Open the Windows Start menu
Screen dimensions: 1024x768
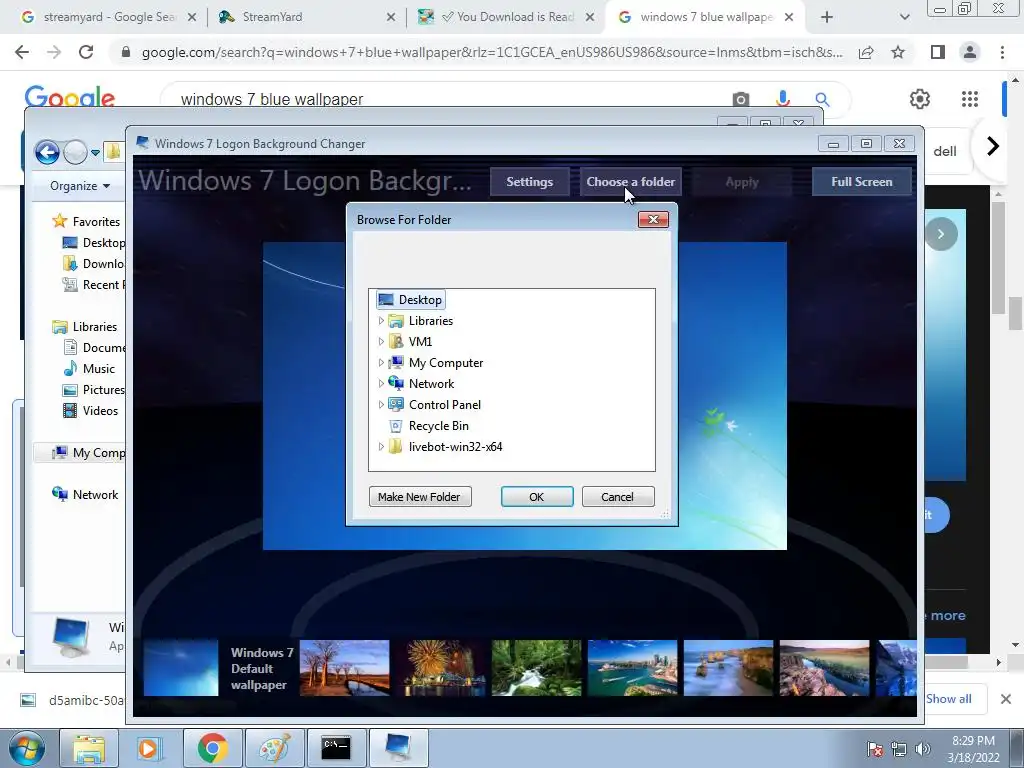point(26,748)
